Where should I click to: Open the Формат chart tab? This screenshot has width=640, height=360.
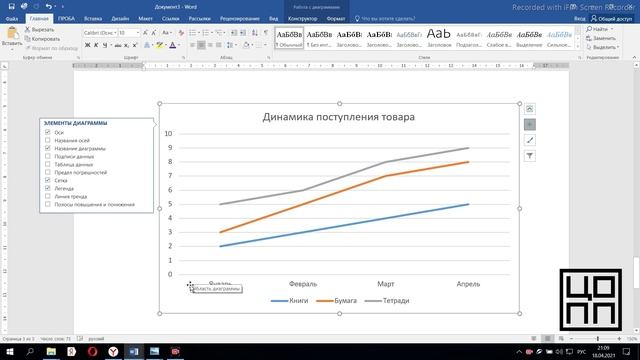(x=336, y=18)
